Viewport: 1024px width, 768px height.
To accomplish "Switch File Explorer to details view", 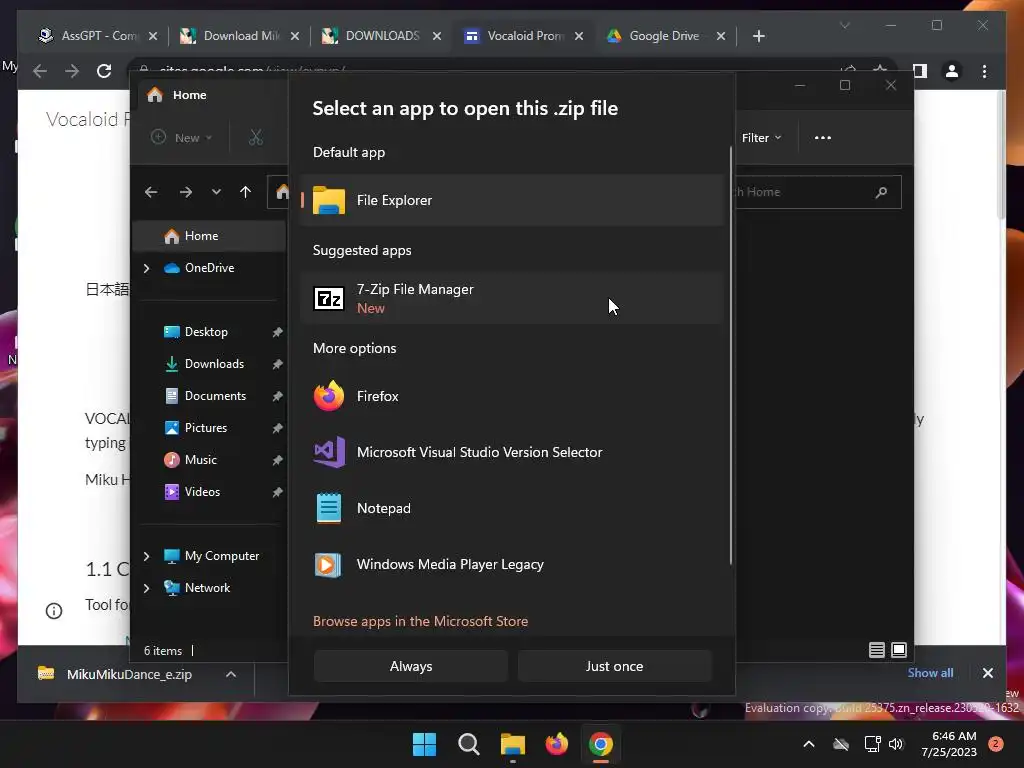I will 876,650.
